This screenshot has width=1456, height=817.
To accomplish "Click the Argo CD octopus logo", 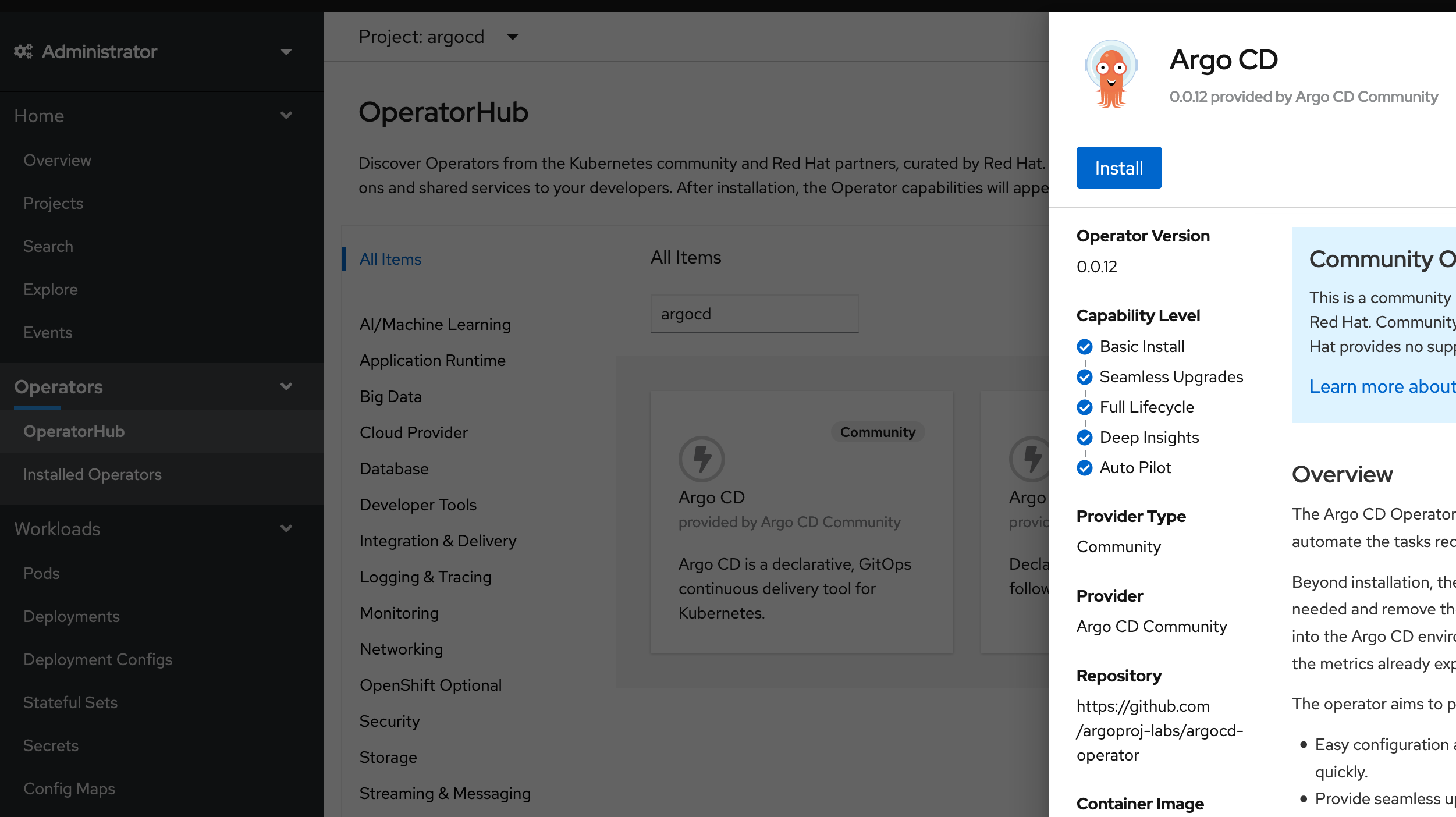I will click(1111, 74).
